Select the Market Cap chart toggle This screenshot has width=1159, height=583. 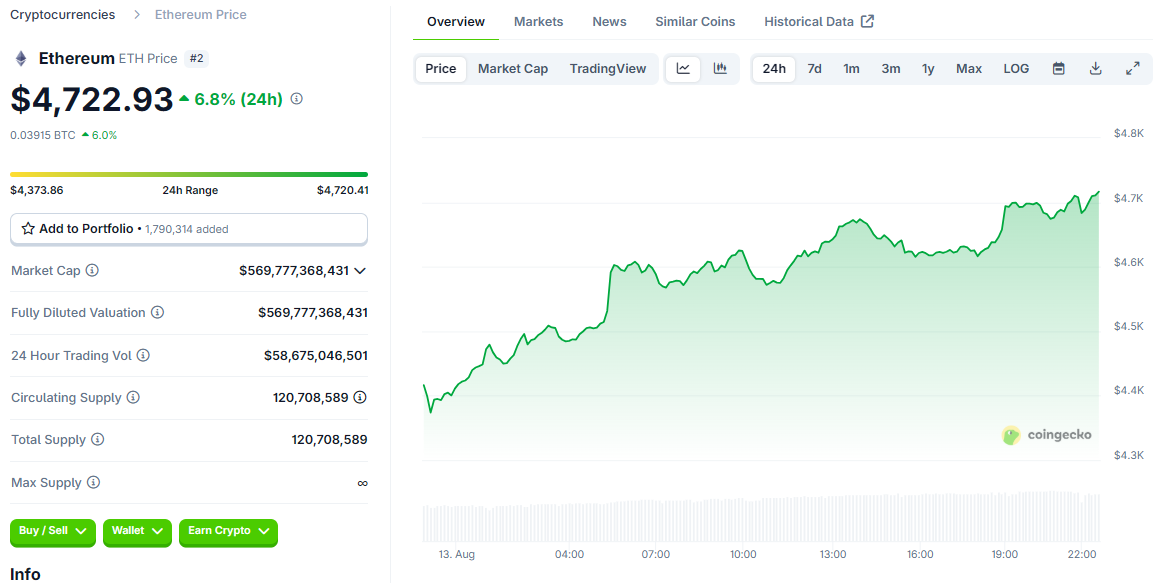point(513,69)
